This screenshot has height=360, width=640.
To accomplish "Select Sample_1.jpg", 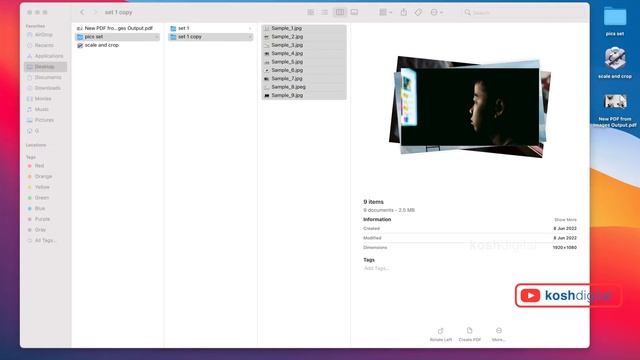I will click(x=304, y=28).
